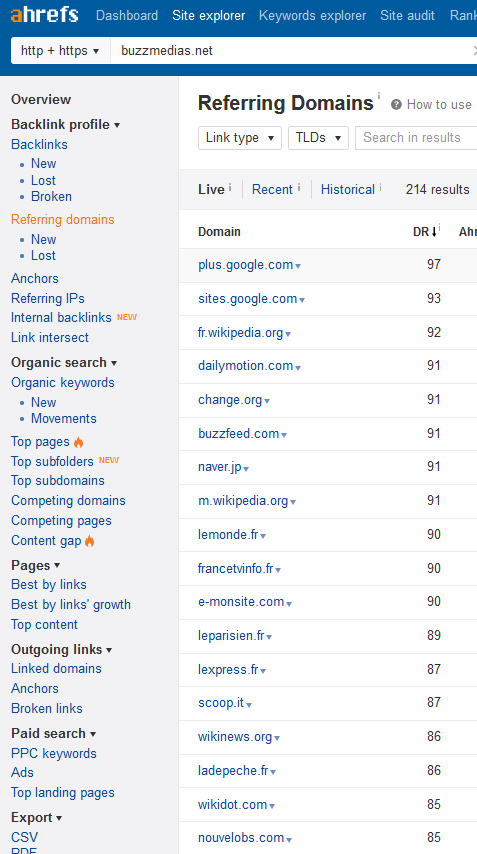This screenshot has height=854, width=477.
Task: Go to Competing domains report
Action: coord(68,501)
